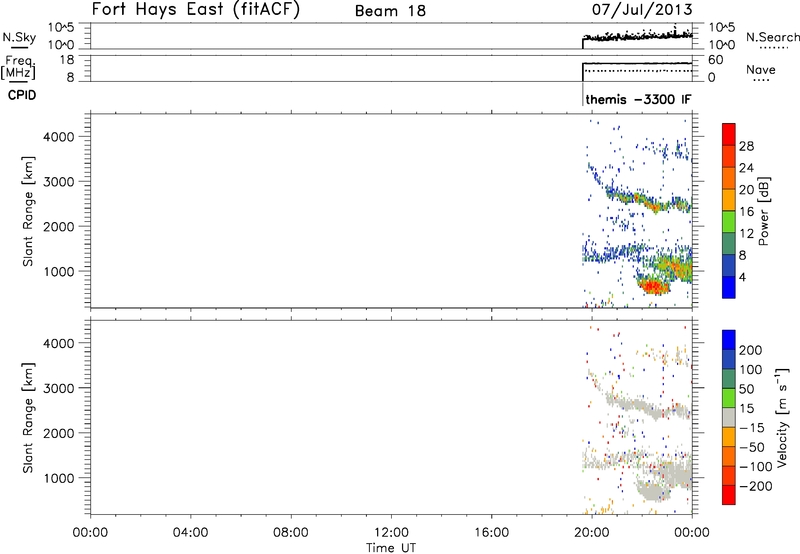Click the velocity panel 'Slant Range [km]' label
800x554 pixels.
click(28, 418)
